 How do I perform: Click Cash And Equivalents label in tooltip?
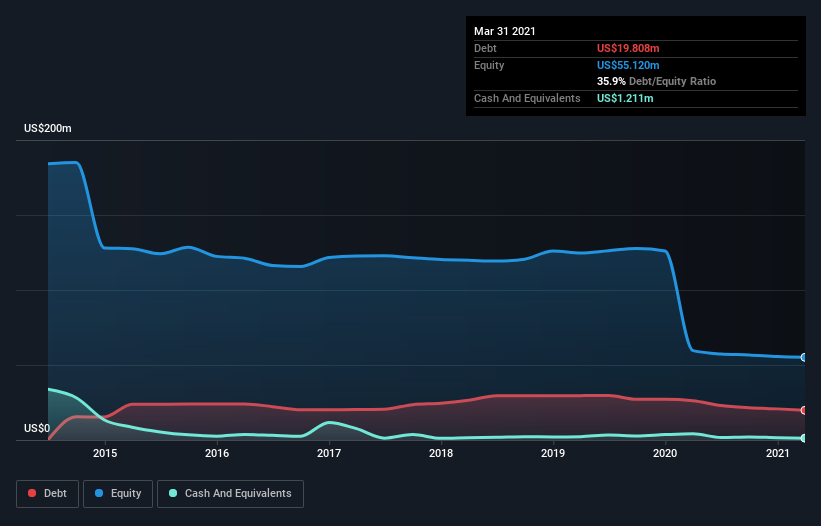(527, 98)
